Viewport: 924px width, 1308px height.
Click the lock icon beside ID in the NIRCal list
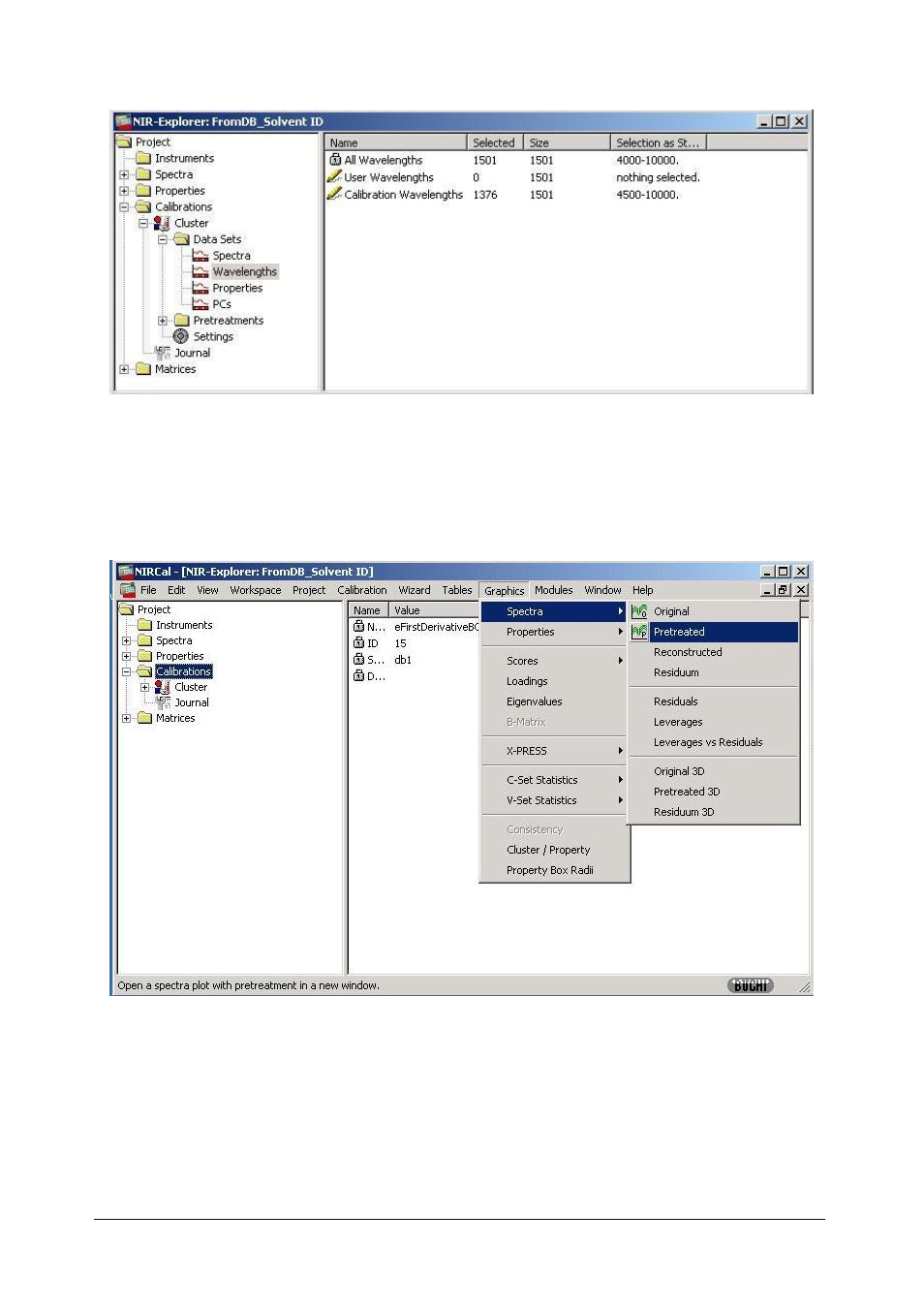pyautogui.click(x=358, y=643)
